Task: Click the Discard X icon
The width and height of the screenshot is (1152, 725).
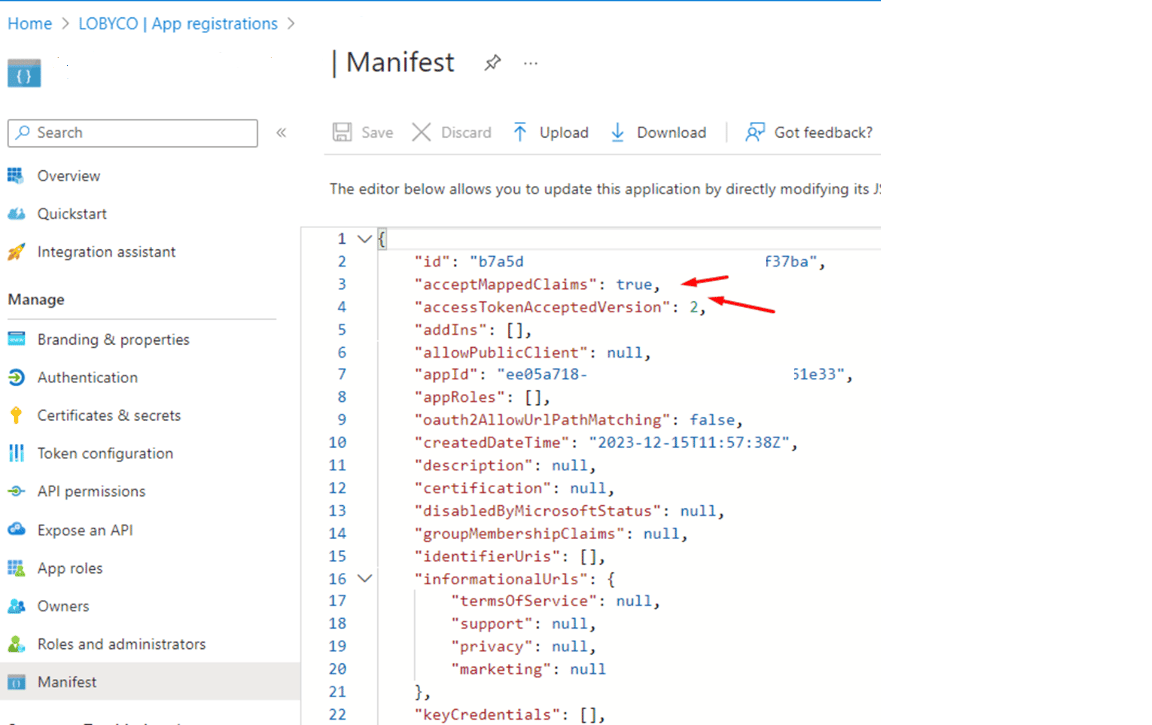Action: pos(421,132)
